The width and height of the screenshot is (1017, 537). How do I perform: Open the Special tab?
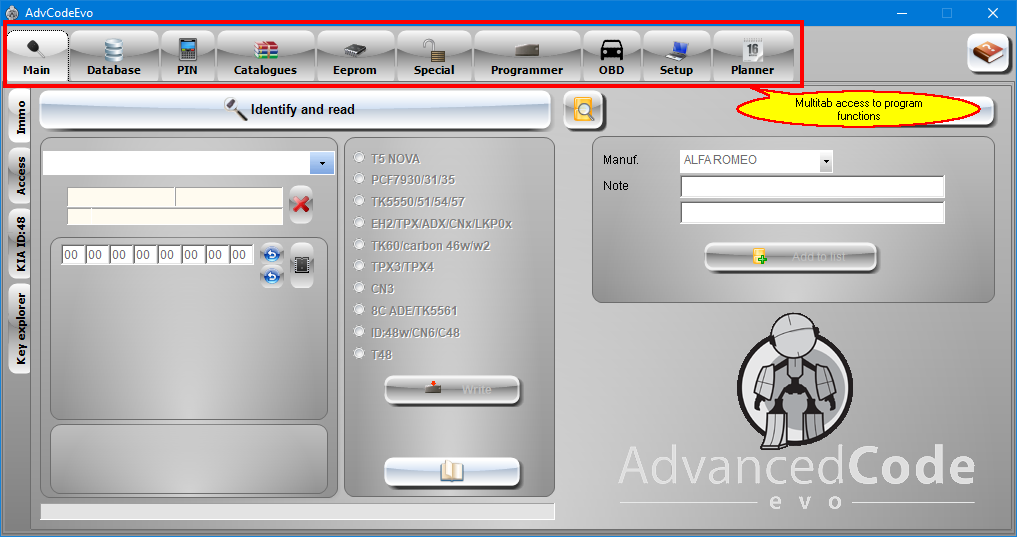434,56
